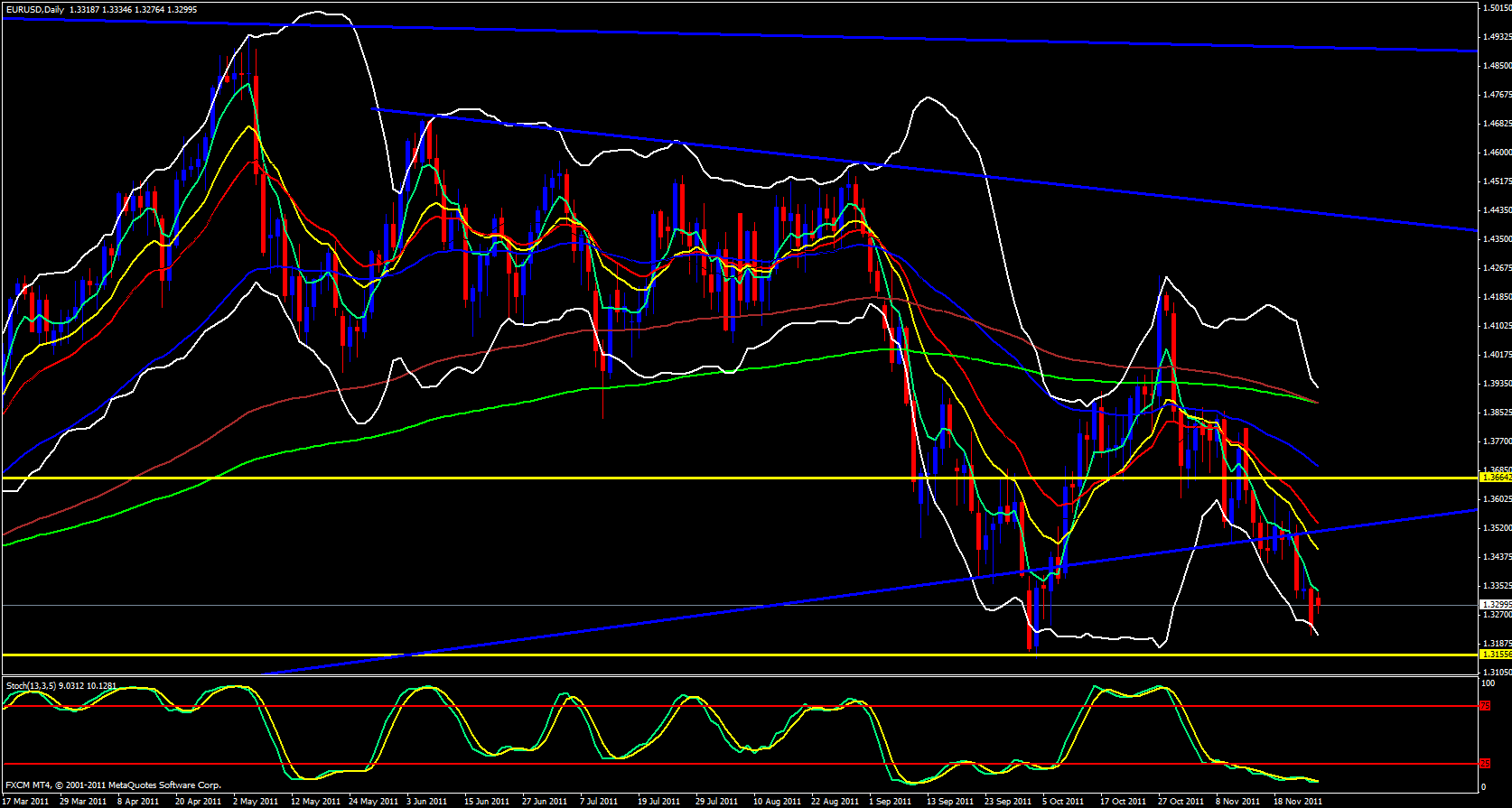Click the 5 Oct 2011 date label

(1063, 801)
